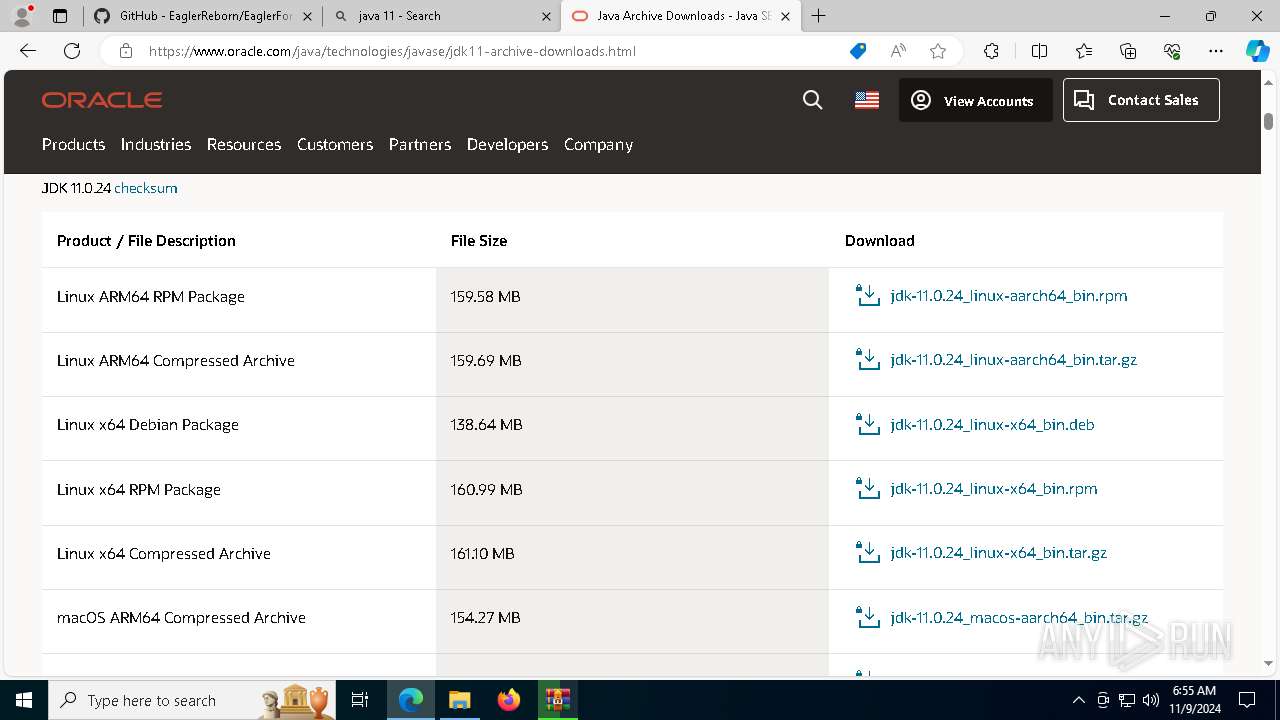Add this page to favorites
Screen dimensions: 1280x720
click(938, 51)
